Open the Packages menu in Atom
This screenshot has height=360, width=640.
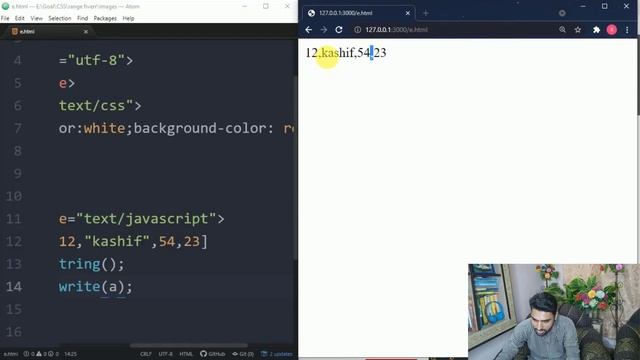coord(105,18)
